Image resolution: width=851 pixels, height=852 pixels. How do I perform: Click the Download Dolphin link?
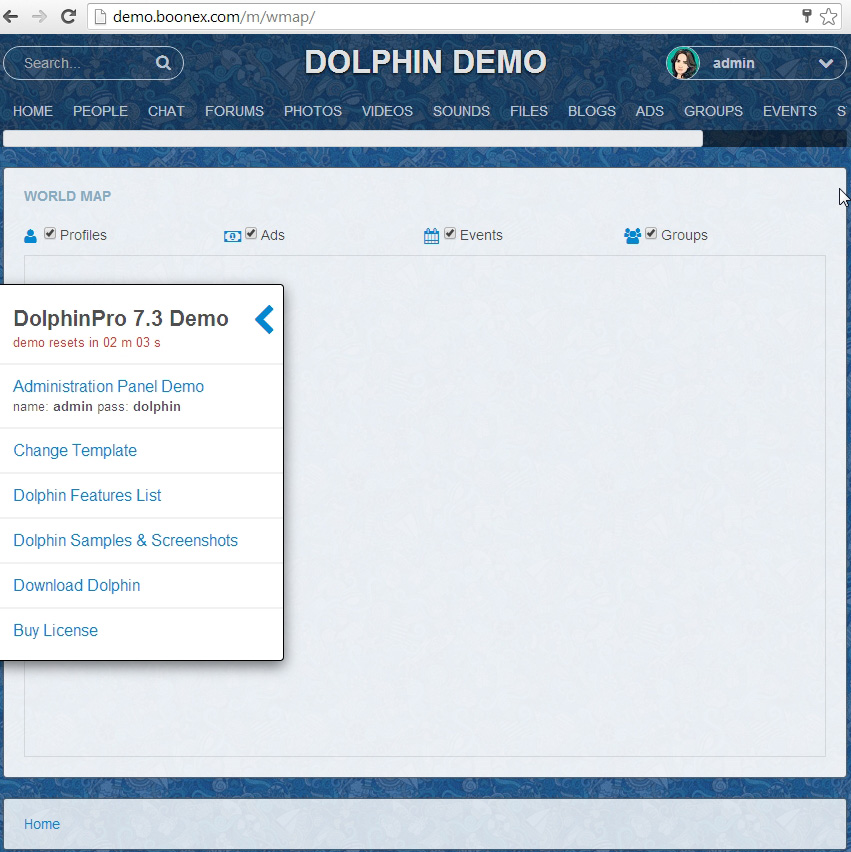(x=76, y=585)
